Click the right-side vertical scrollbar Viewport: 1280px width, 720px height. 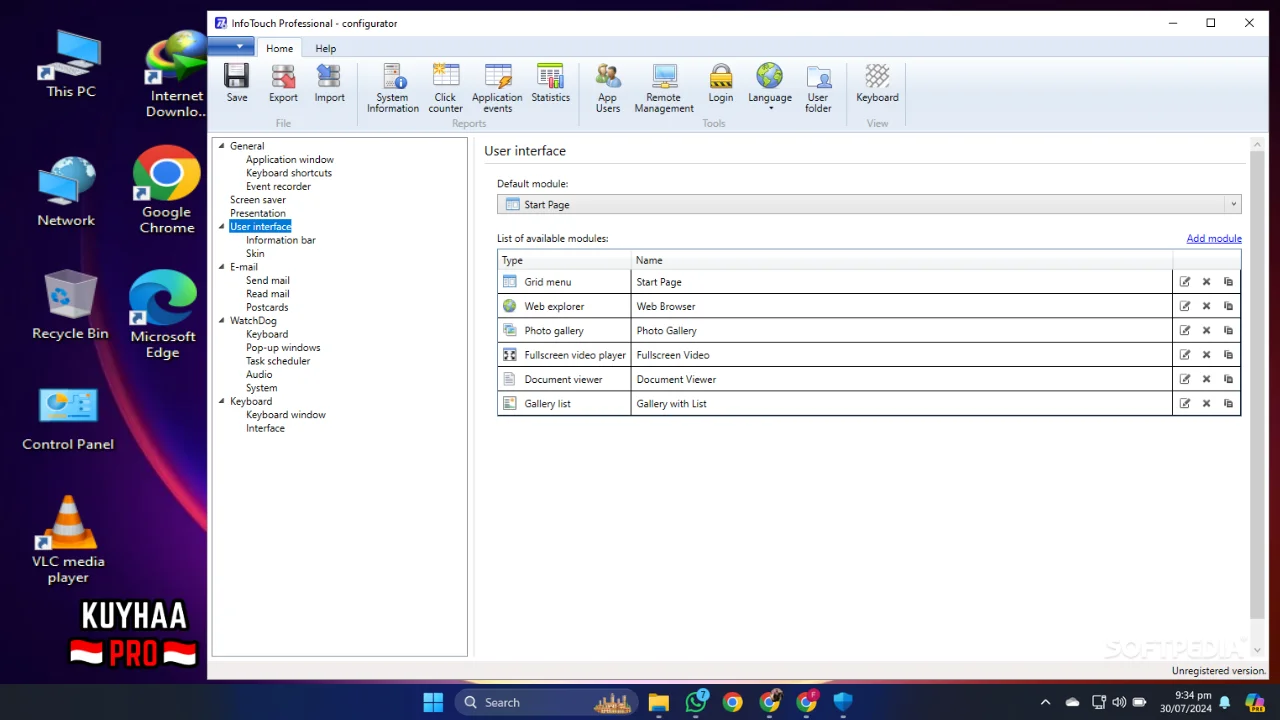pyautogui.click(x=1257, y=385)
